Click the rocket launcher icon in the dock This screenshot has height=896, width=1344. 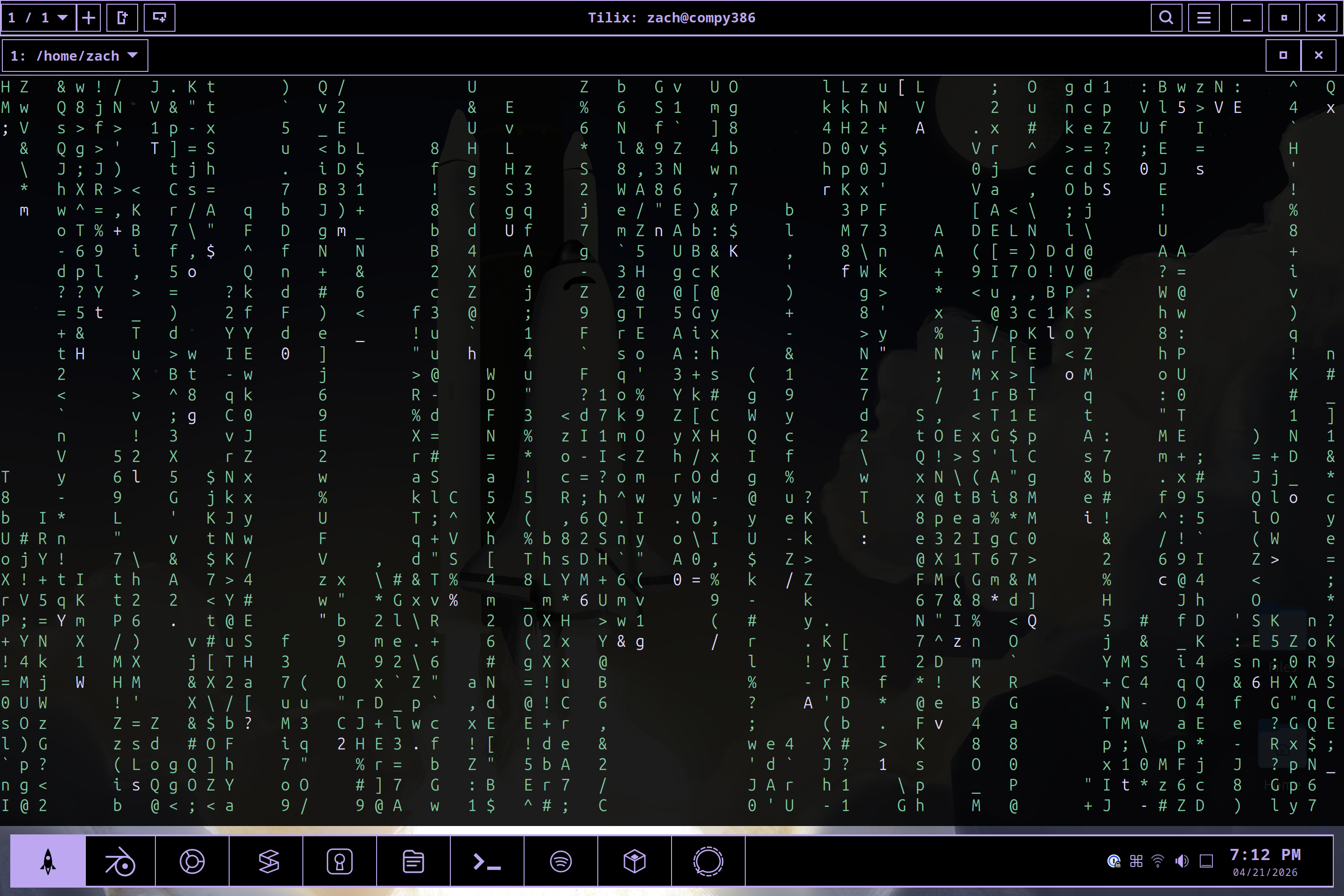pos(47,861)
